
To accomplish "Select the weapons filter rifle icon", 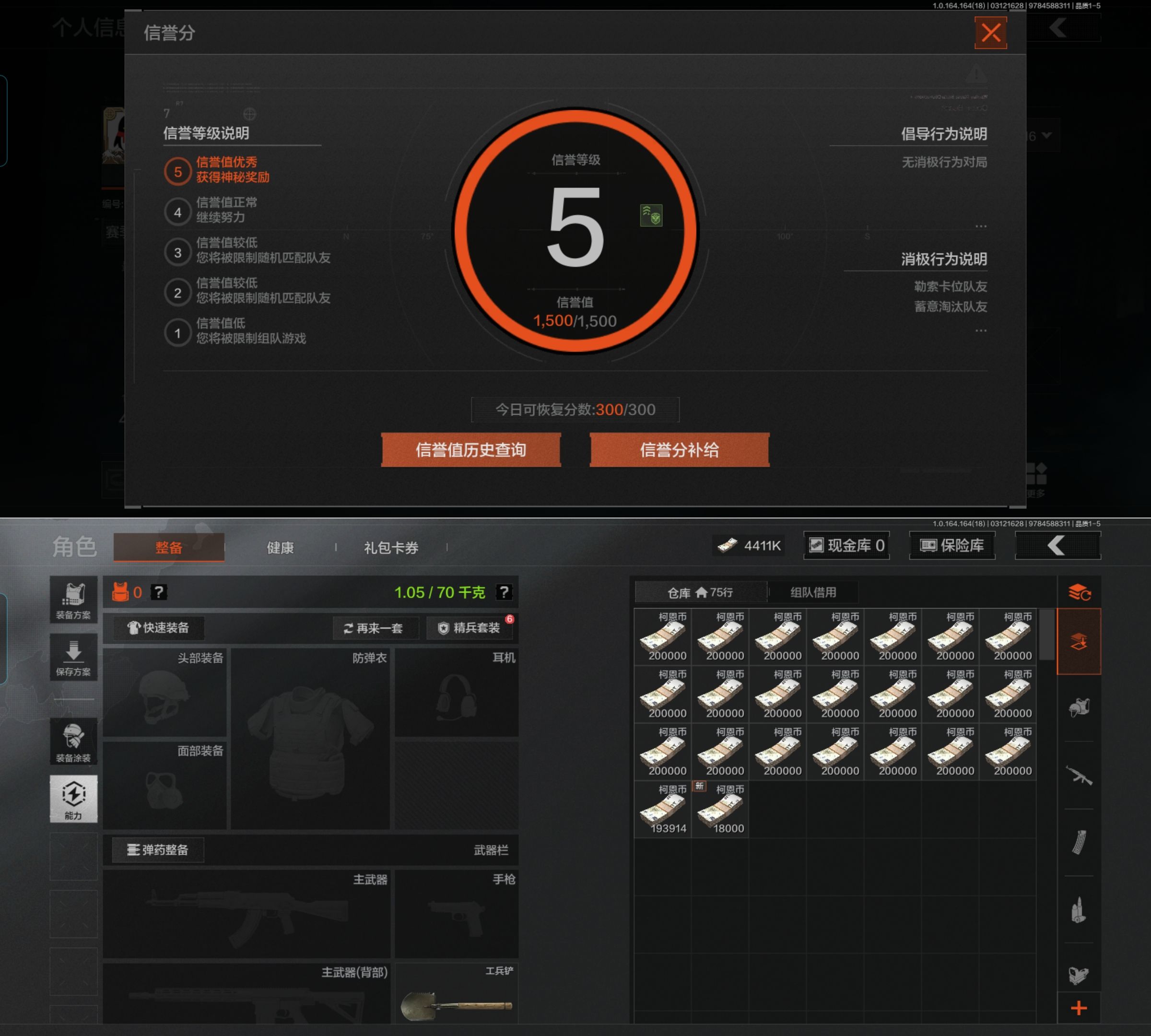I will tap(1079, 775).
